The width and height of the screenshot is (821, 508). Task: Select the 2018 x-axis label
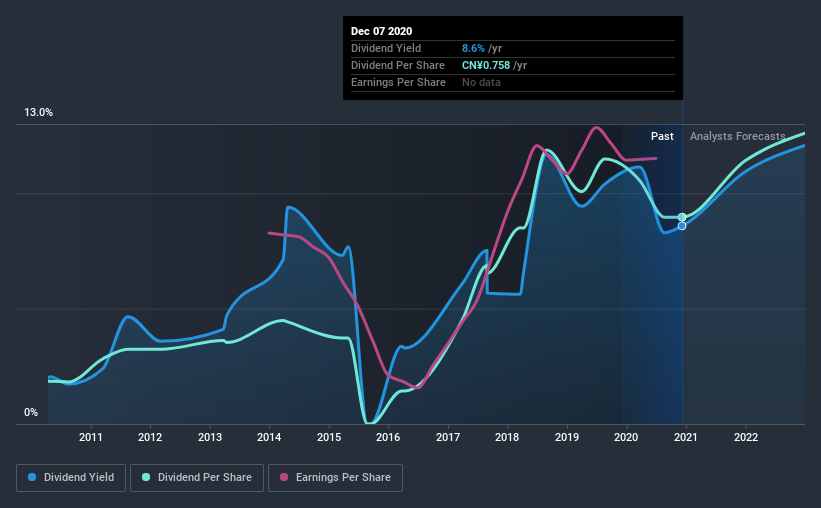coord(507,437)
